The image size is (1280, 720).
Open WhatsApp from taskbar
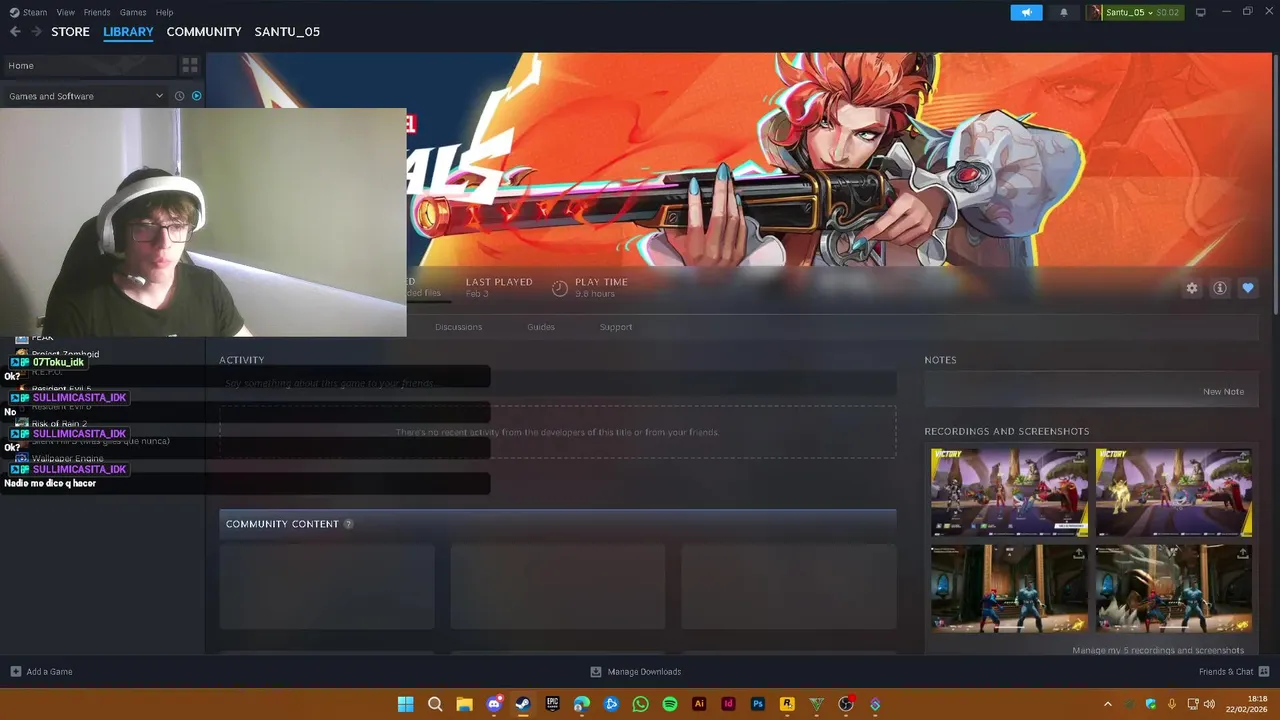coord(640,704)
